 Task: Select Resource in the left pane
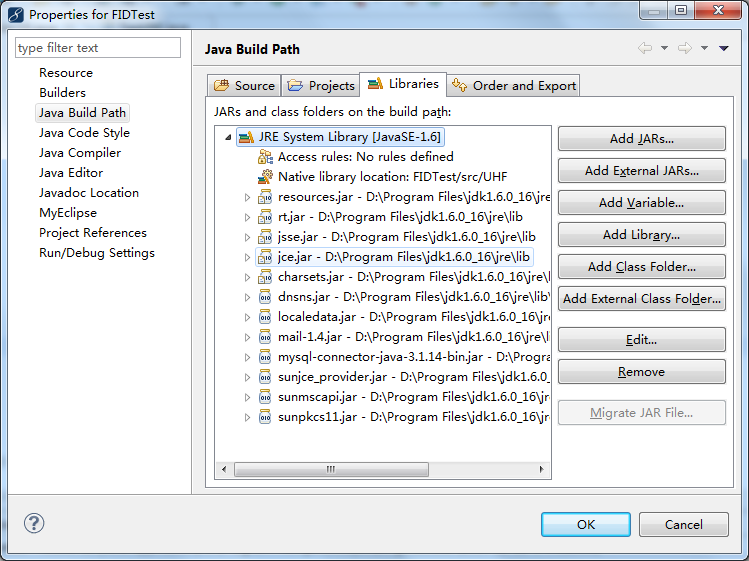(x=66, y=73)
